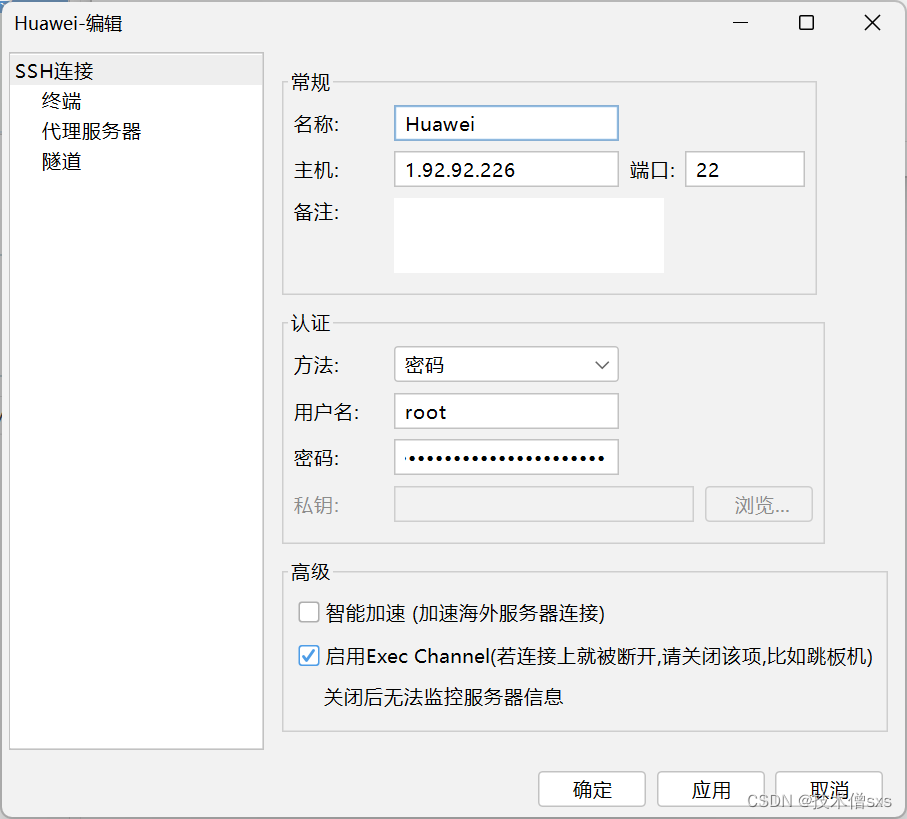Cancel with the 取消 button
Image resolution: width=907 pixels, height=819 pixels.
coord(828,789)
